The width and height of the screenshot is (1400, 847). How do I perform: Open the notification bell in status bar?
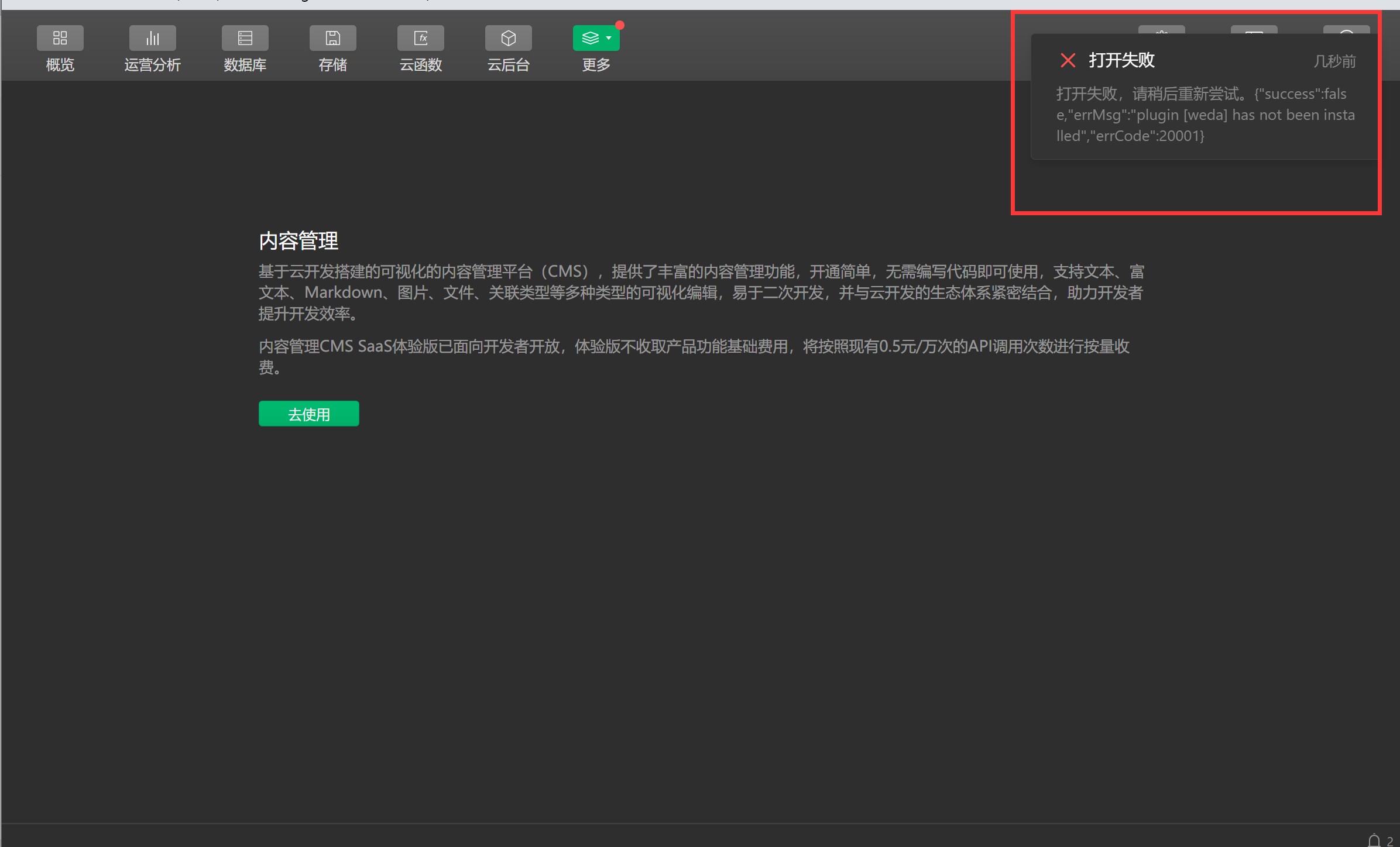[x=1374, y=841]
